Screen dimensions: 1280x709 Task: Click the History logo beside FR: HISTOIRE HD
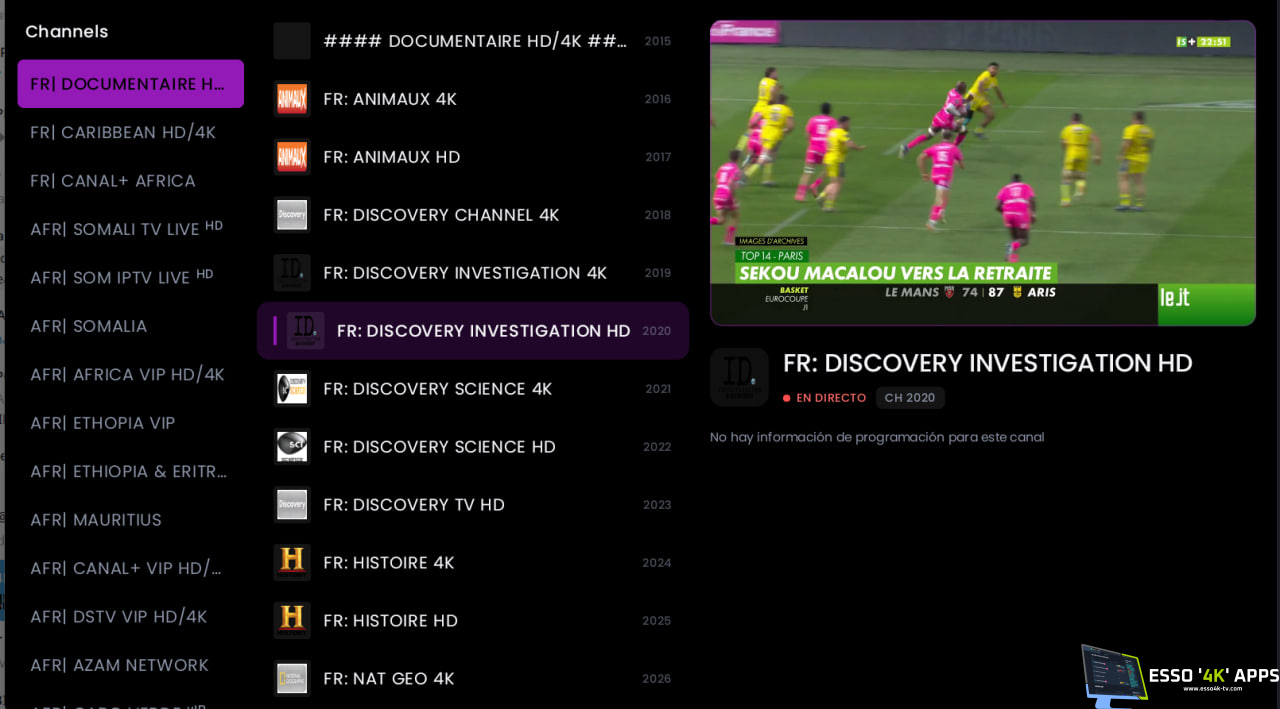tap(292, 621)
